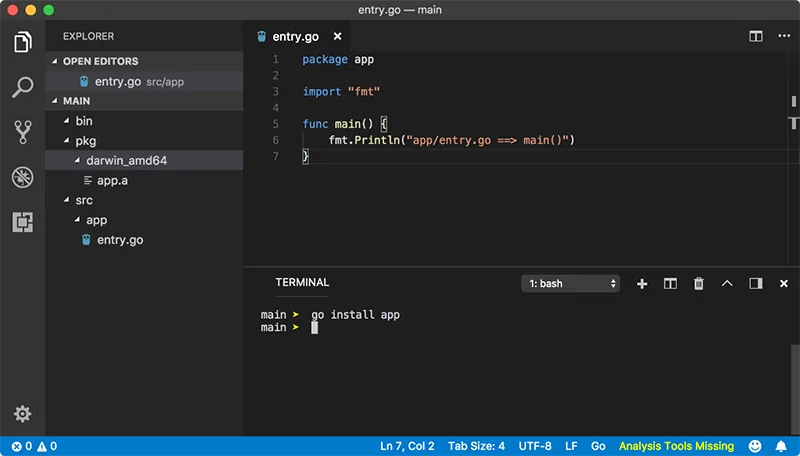Image resolution: width=800 pixels, height=456 pixels.
Task: Collapse the OPEN EDITORS section
Action: pos(55,61)
